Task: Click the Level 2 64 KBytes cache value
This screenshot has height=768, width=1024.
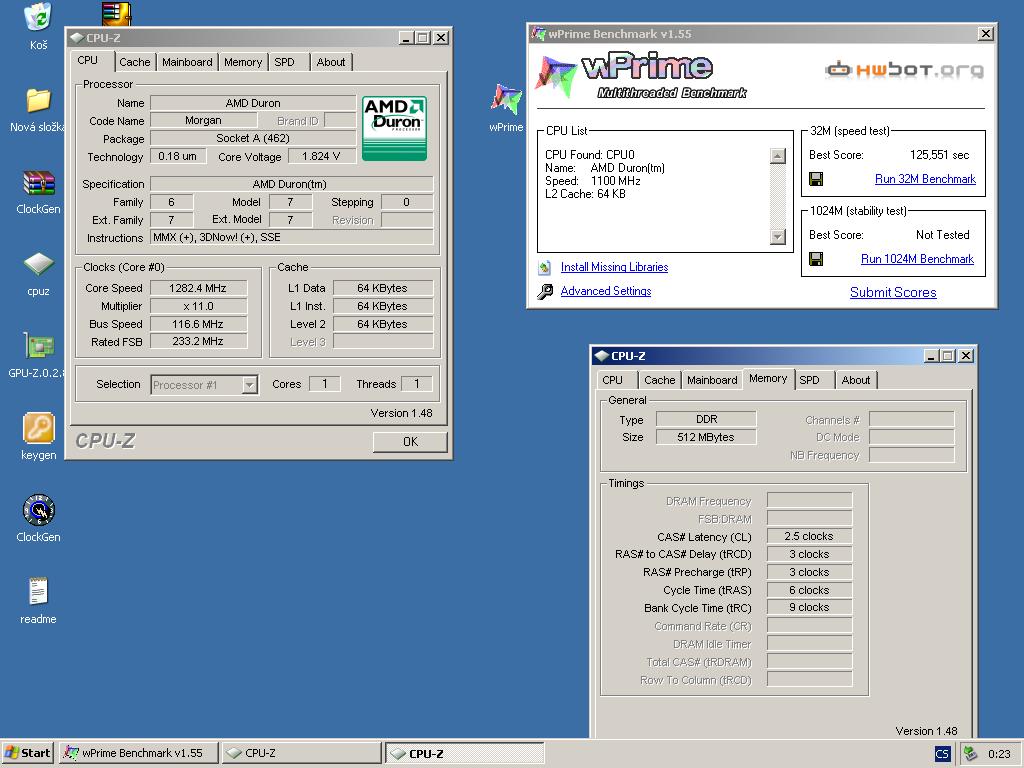Action: [383, 325]
